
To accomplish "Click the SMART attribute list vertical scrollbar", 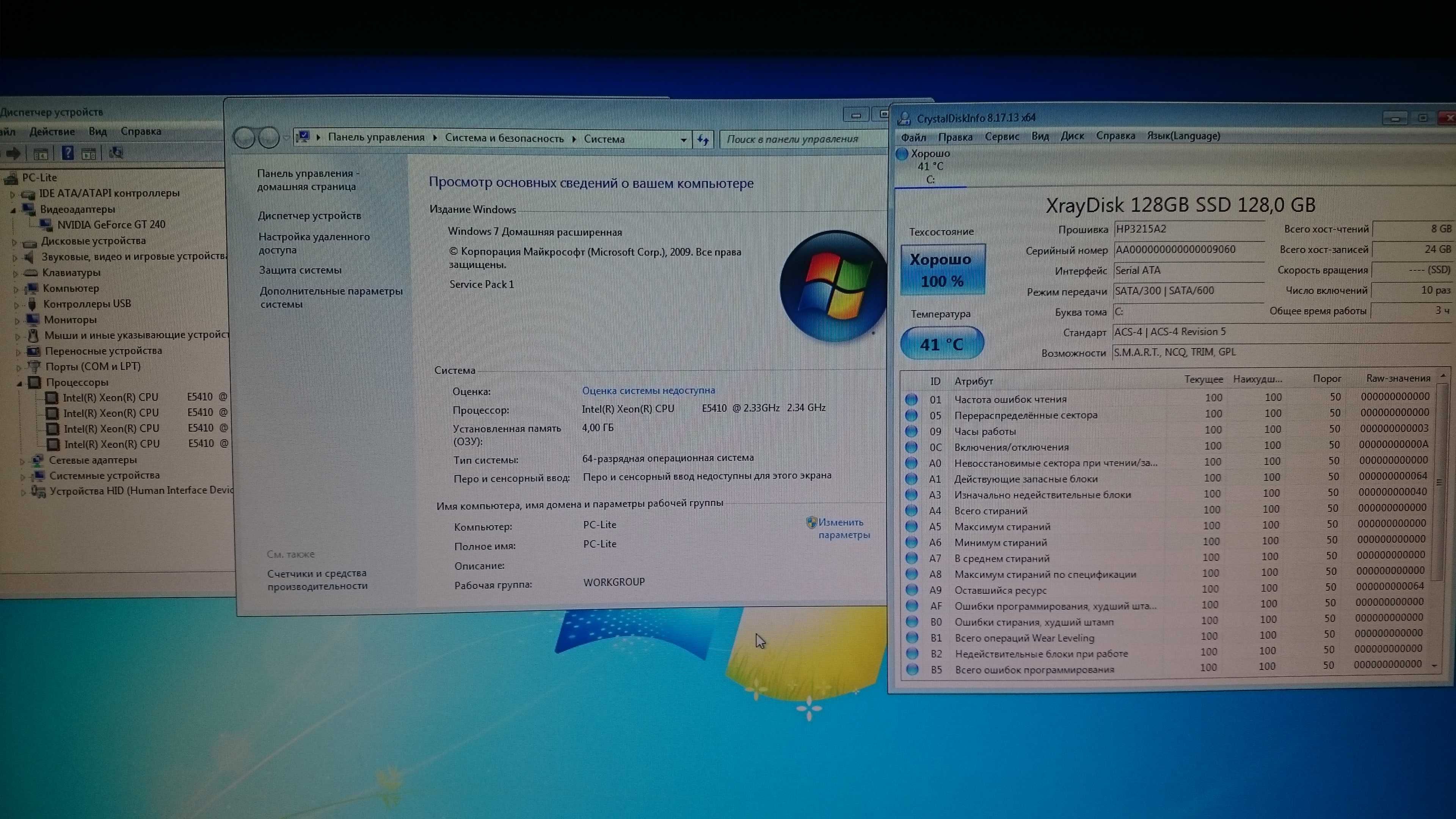I will (1440, 520).
